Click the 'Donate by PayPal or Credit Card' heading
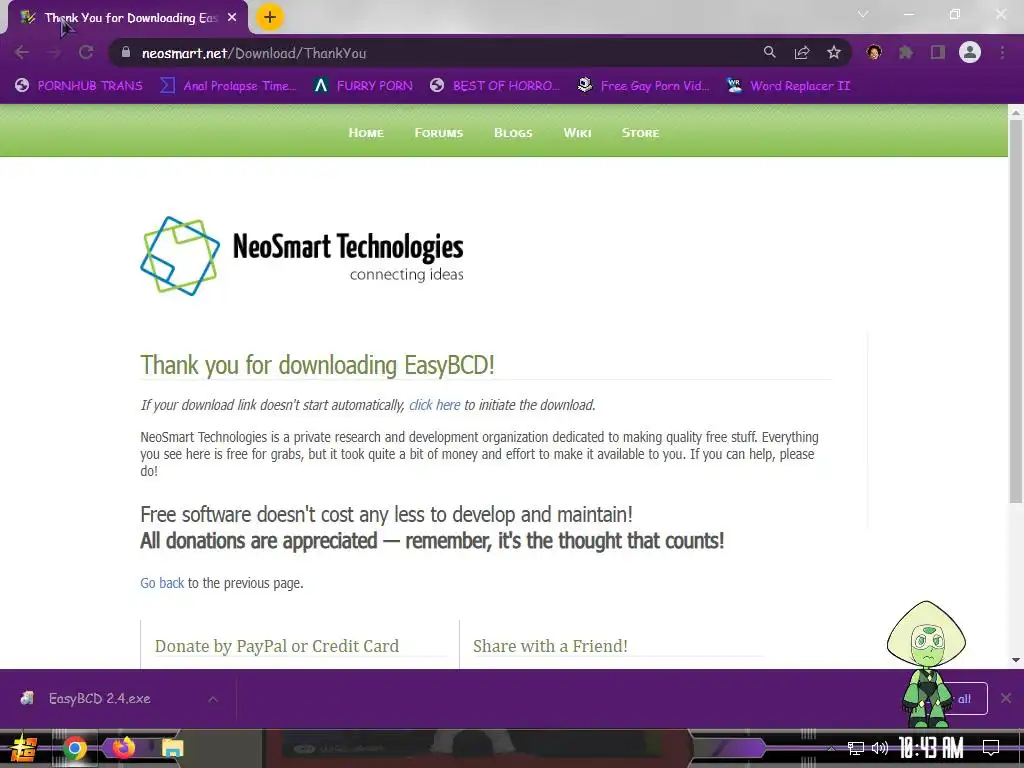Screen dimensions: 1024x768 coord(277,646)
